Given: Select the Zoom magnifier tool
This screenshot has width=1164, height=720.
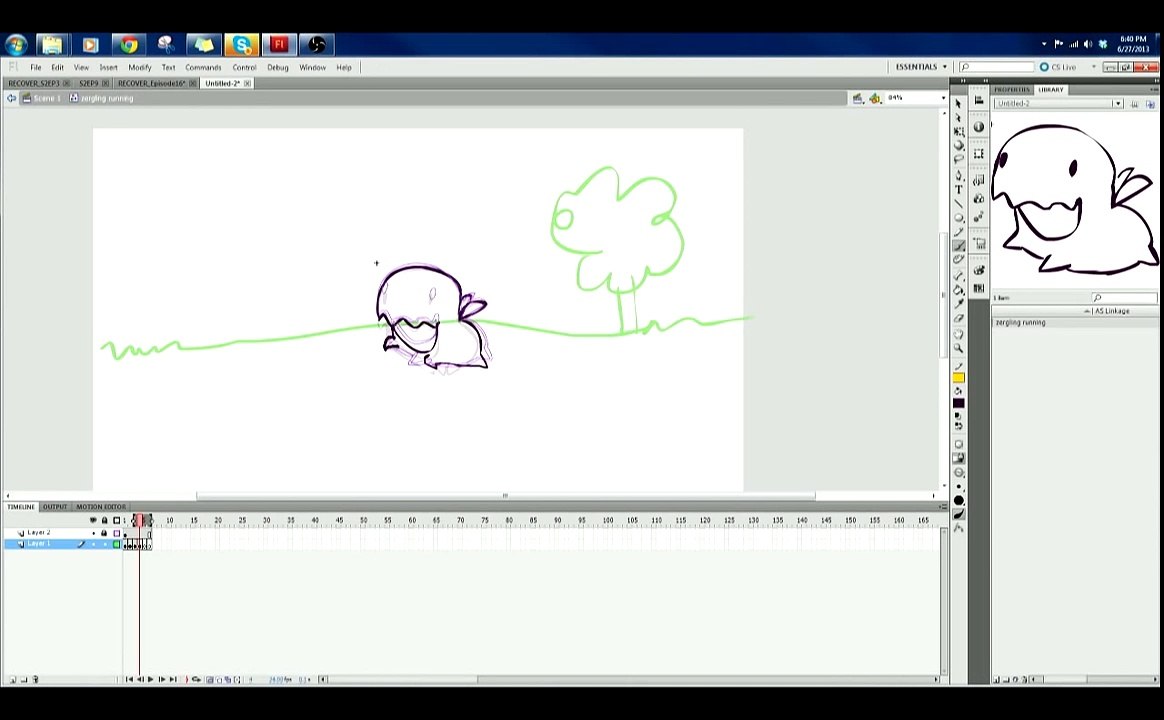Looking at the screenshot, I should pos(958,348).
